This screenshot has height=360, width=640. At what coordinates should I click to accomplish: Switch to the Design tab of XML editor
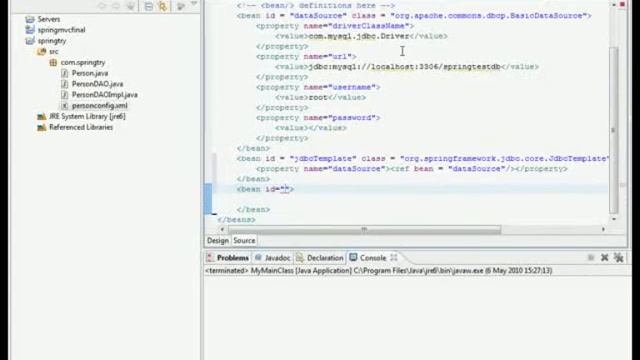[218, 240]
